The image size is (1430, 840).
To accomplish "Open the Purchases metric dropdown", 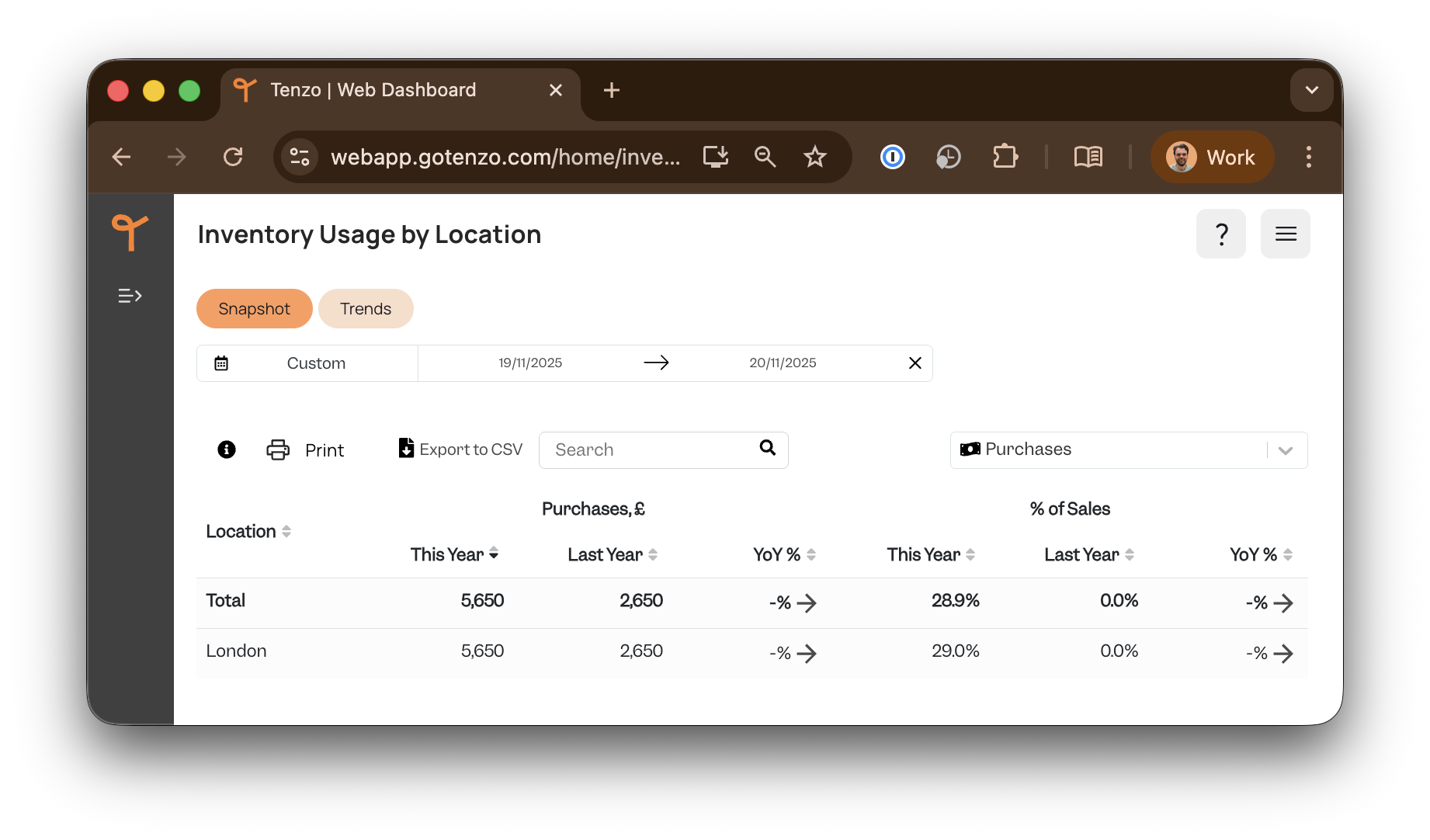I will point(1129,450).
